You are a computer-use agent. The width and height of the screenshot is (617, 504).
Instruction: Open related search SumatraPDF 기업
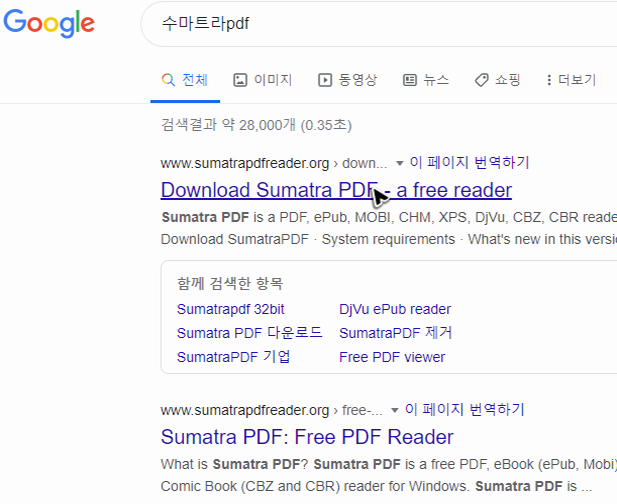[x=233, y=357]
